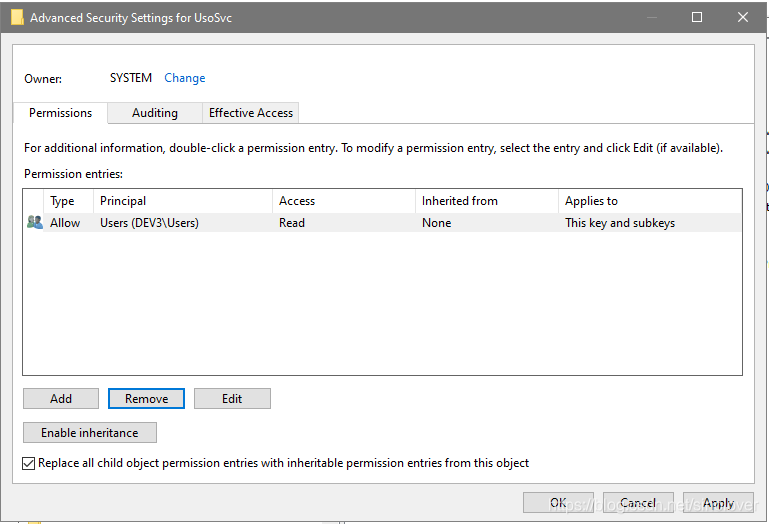Click the Inherited from column header

(x=486, y=201)
